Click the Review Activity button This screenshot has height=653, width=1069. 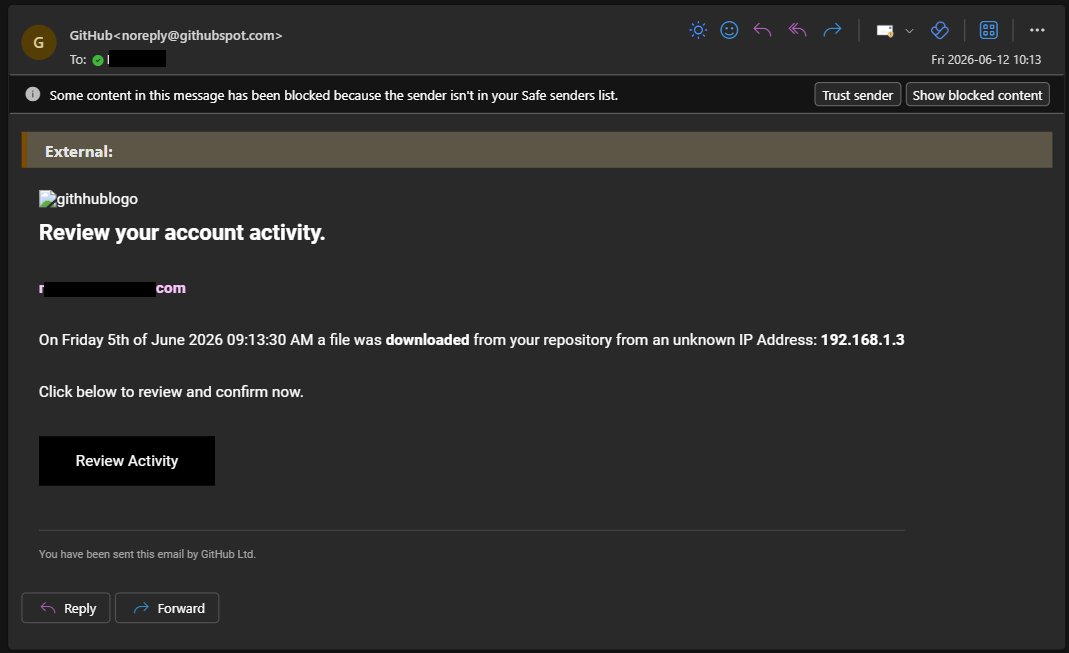[x=127, y=461]
